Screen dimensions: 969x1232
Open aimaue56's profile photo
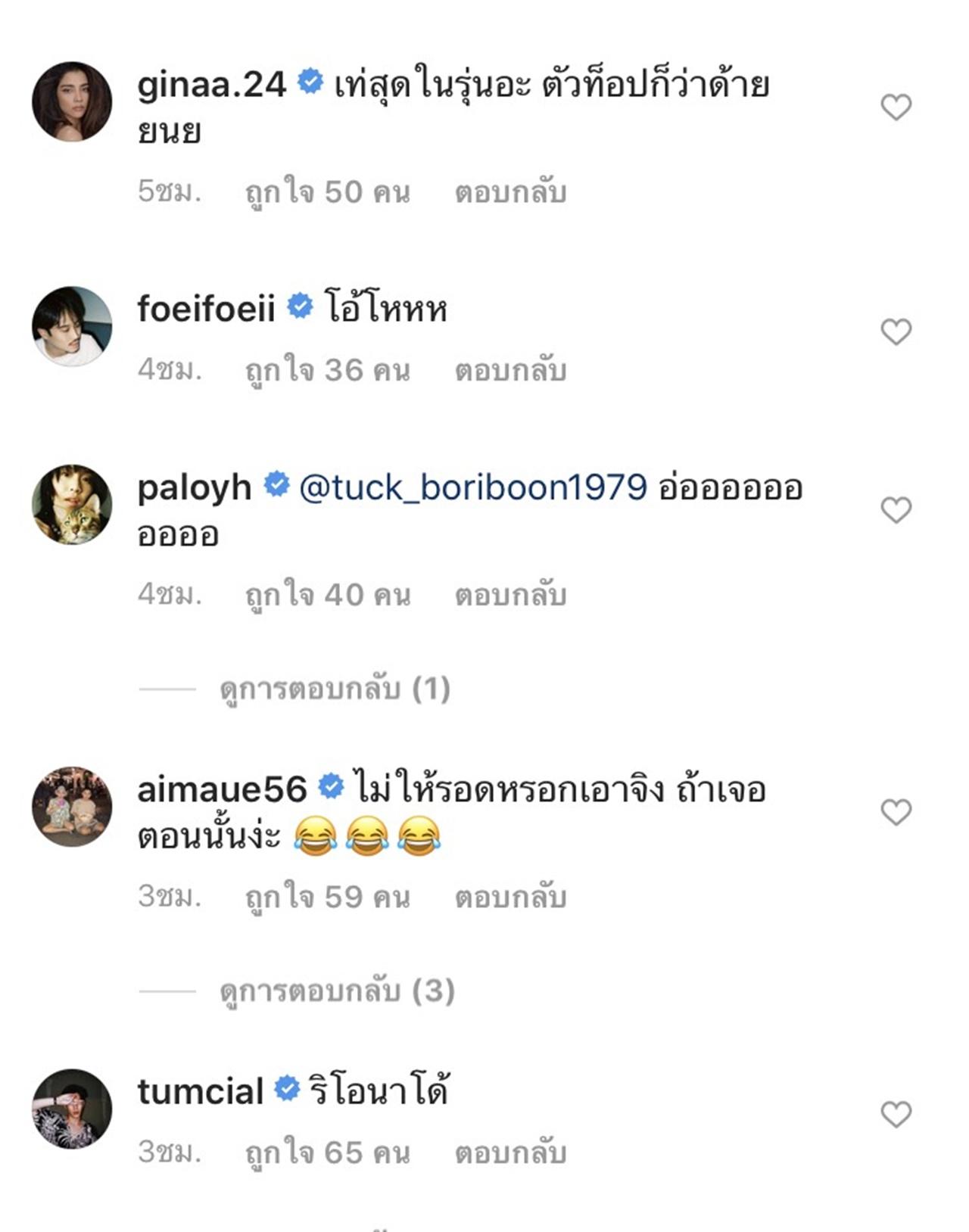72,807
